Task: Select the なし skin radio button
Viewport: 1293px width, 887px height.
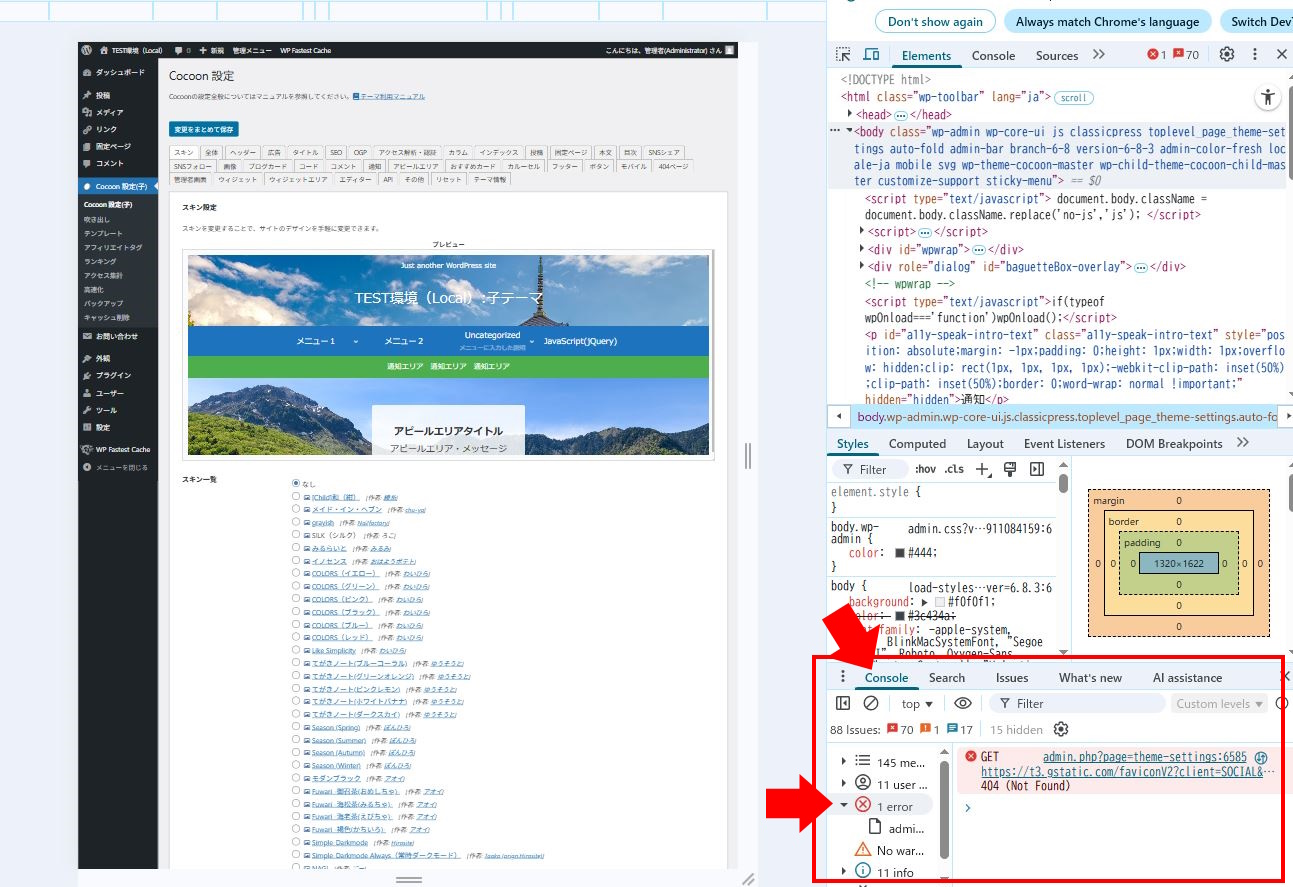Action: (x=296, y=483)
